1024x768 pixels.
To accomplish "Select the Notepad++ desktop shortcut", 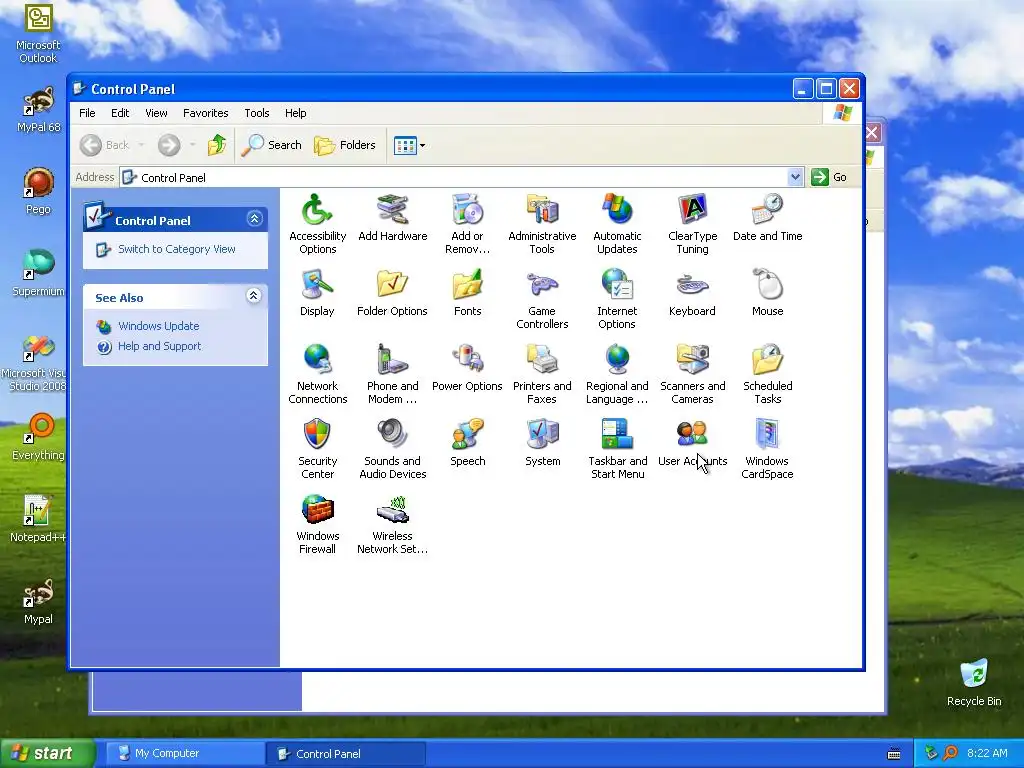I will pos(38,519).
